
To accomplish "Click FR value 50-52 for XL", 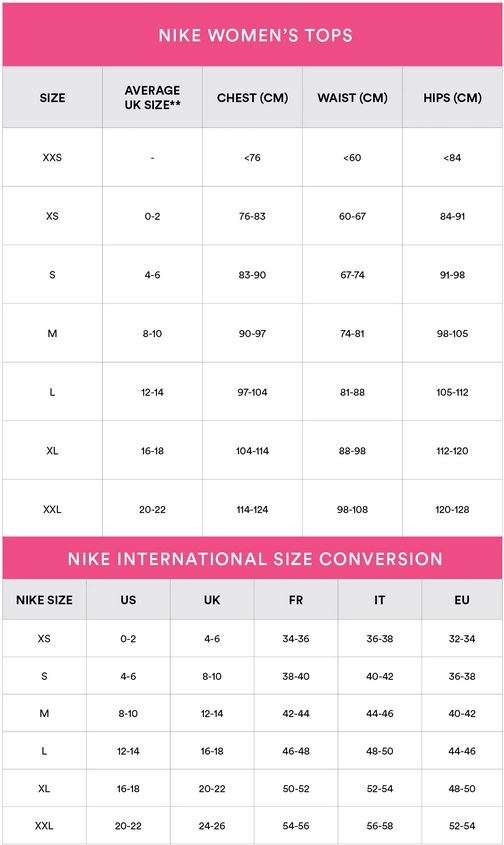I will [296, 788].
